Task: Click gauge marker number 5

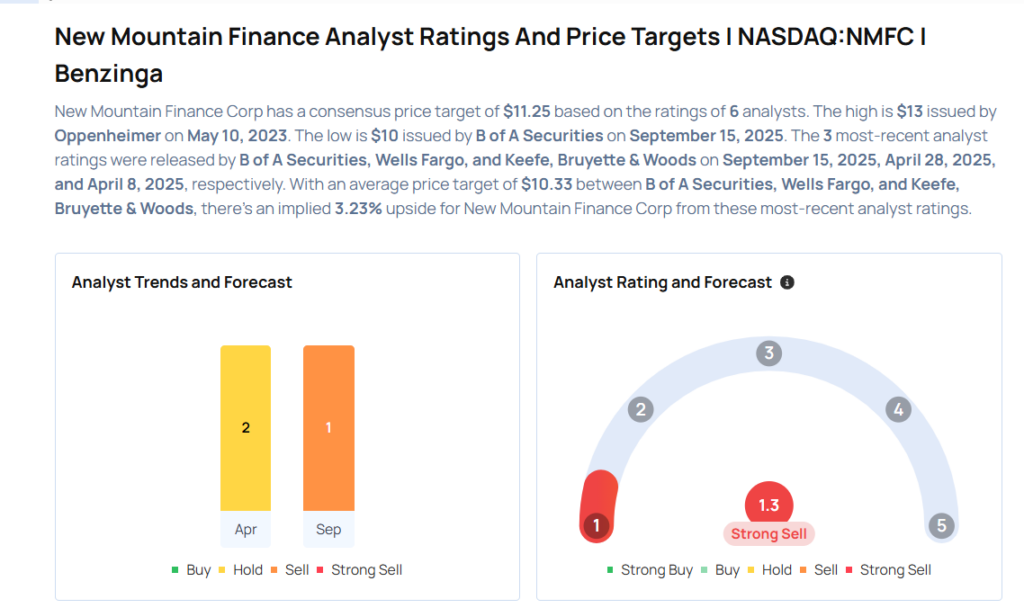Action: click(x=940, y=525)
